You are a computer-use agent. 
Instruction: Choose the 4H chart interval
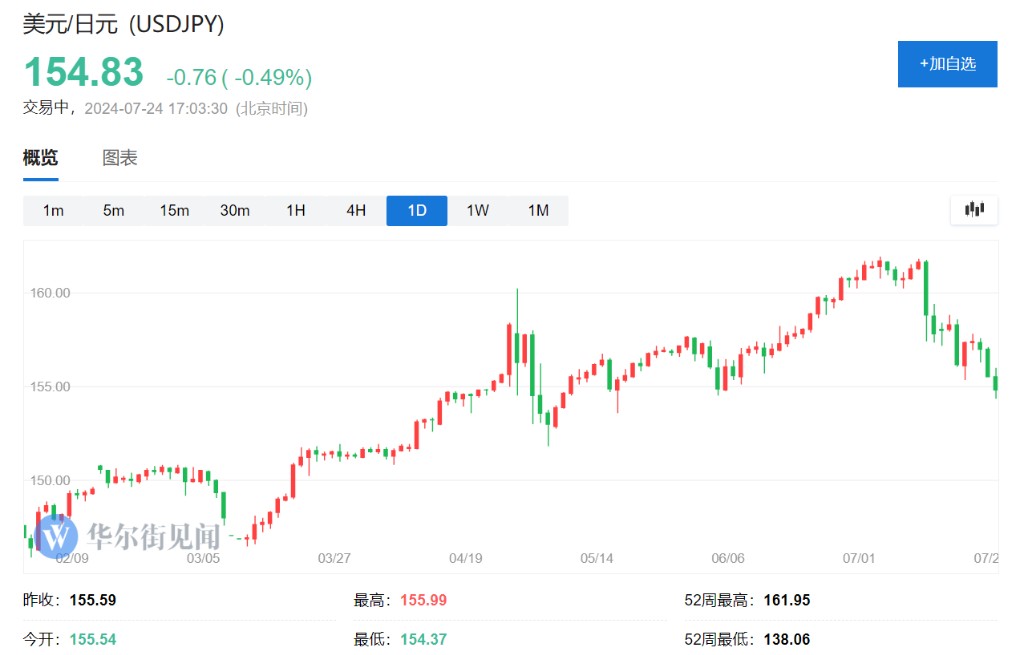(x=356, y=210)
